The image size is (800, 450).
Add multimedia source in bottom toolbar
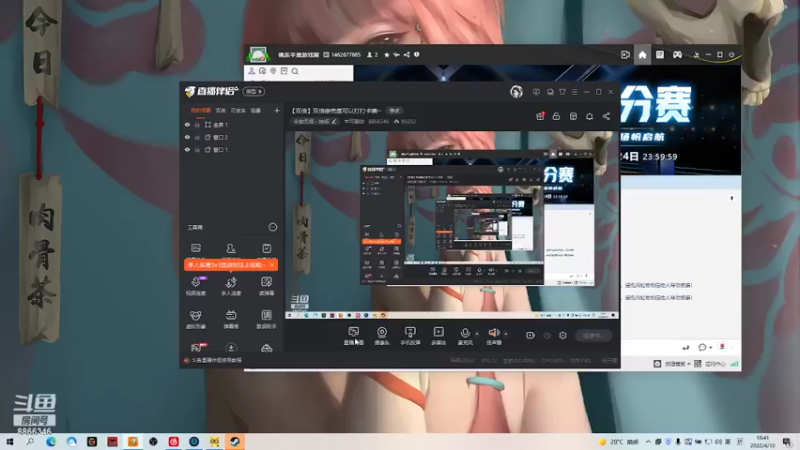[x=438, y=336]
